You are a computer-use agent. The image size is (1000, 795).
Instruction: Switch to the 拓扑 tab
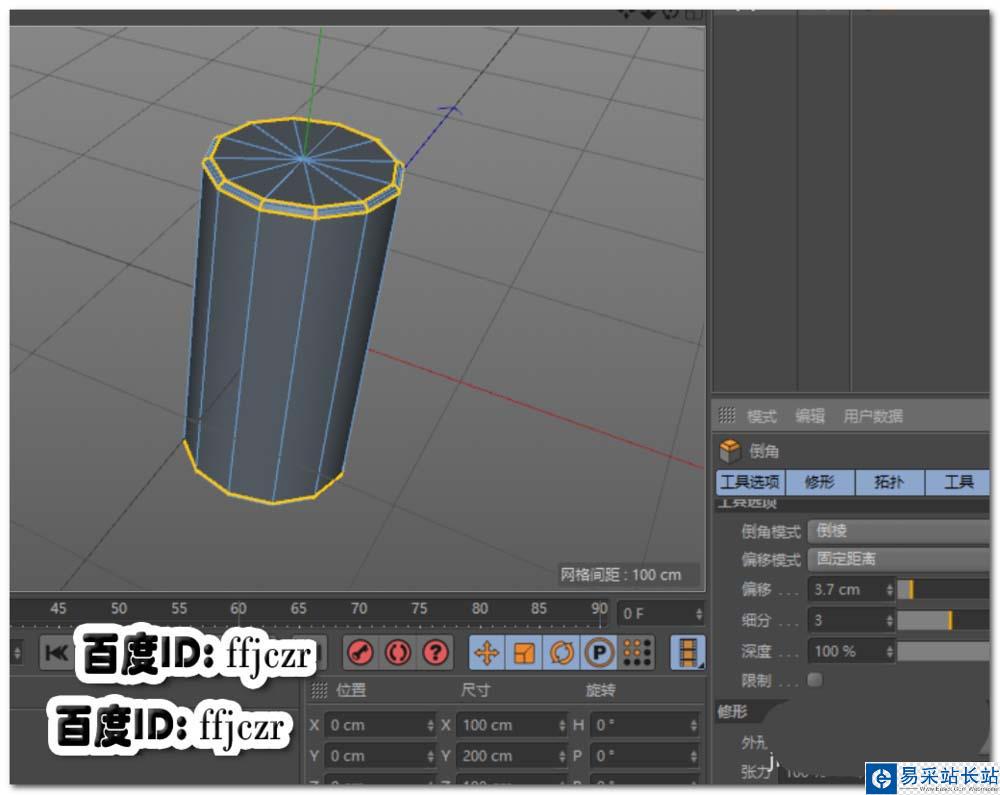pyautogui.click(x=889, y=482)
